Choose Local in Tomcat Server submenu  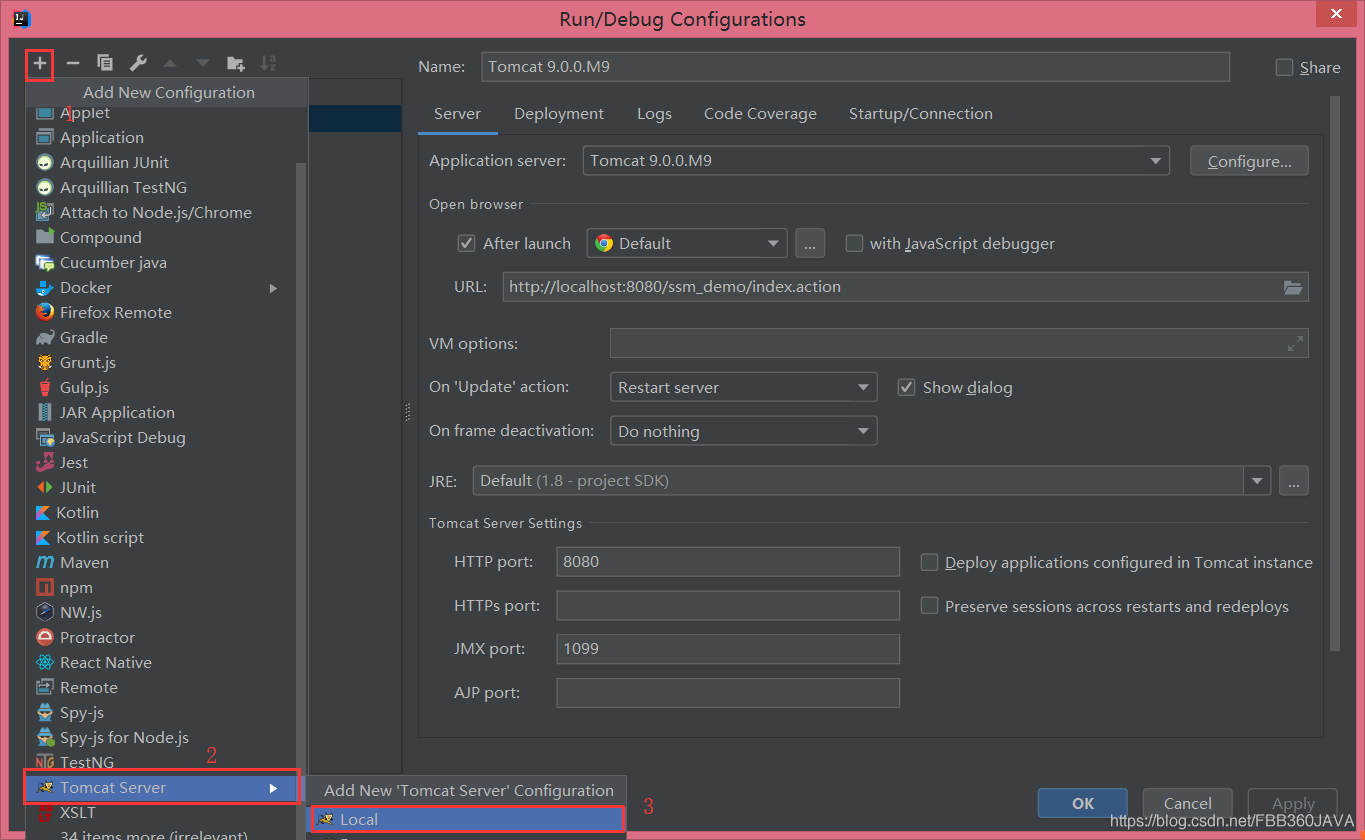[x=466, y=819]
